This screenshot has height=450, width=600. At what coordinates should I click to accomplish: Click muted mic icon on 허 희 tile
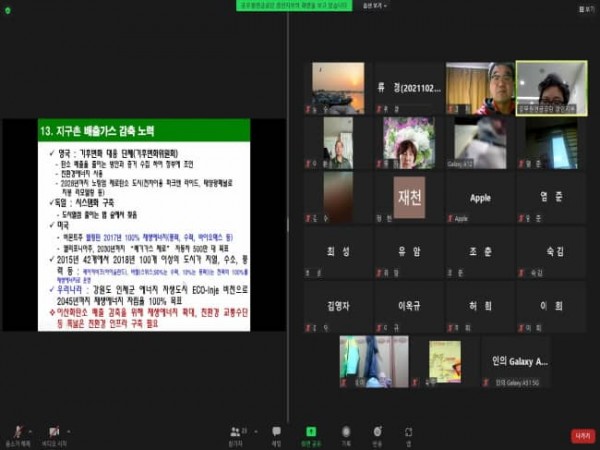[x=450, y=328]
